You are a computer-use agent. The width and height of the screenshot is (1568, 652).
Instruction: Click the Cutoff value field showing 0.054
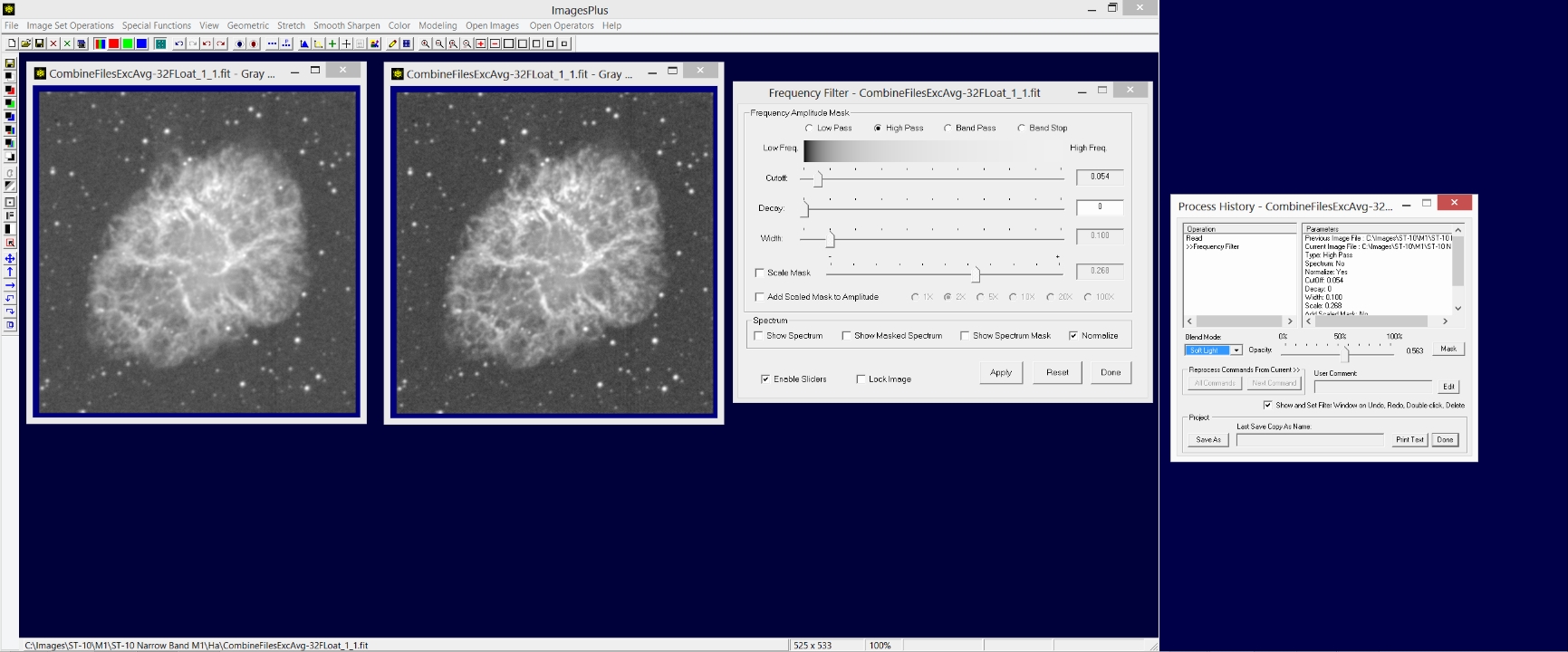pos(1100,177)
